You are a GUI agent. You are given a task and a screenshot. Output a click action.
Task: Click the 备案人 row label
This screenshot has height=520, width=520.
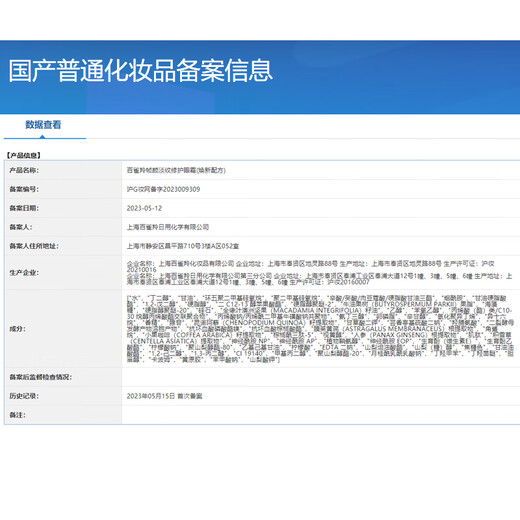[21, 227]
